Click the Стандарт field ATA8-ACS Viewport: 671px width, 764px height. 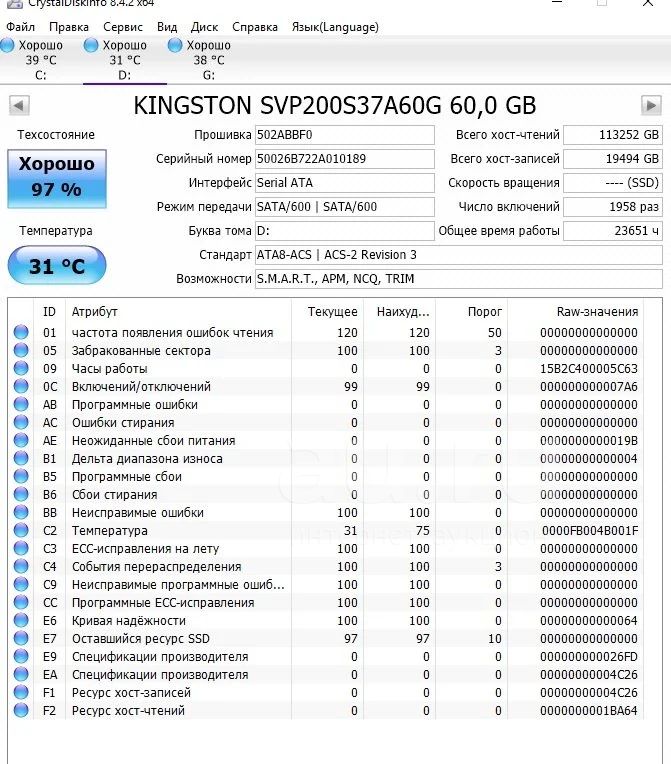[459, 255]
